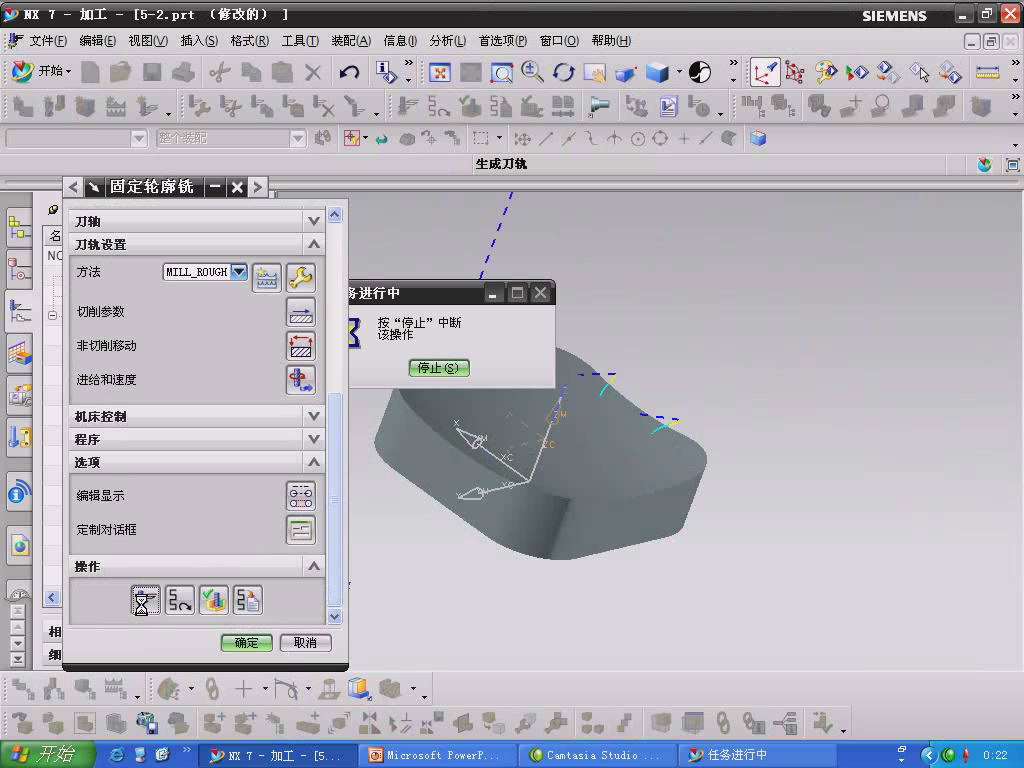This screenshot has width=1024, height=768.
Task: Click the 确定 button
Action: 246,643
